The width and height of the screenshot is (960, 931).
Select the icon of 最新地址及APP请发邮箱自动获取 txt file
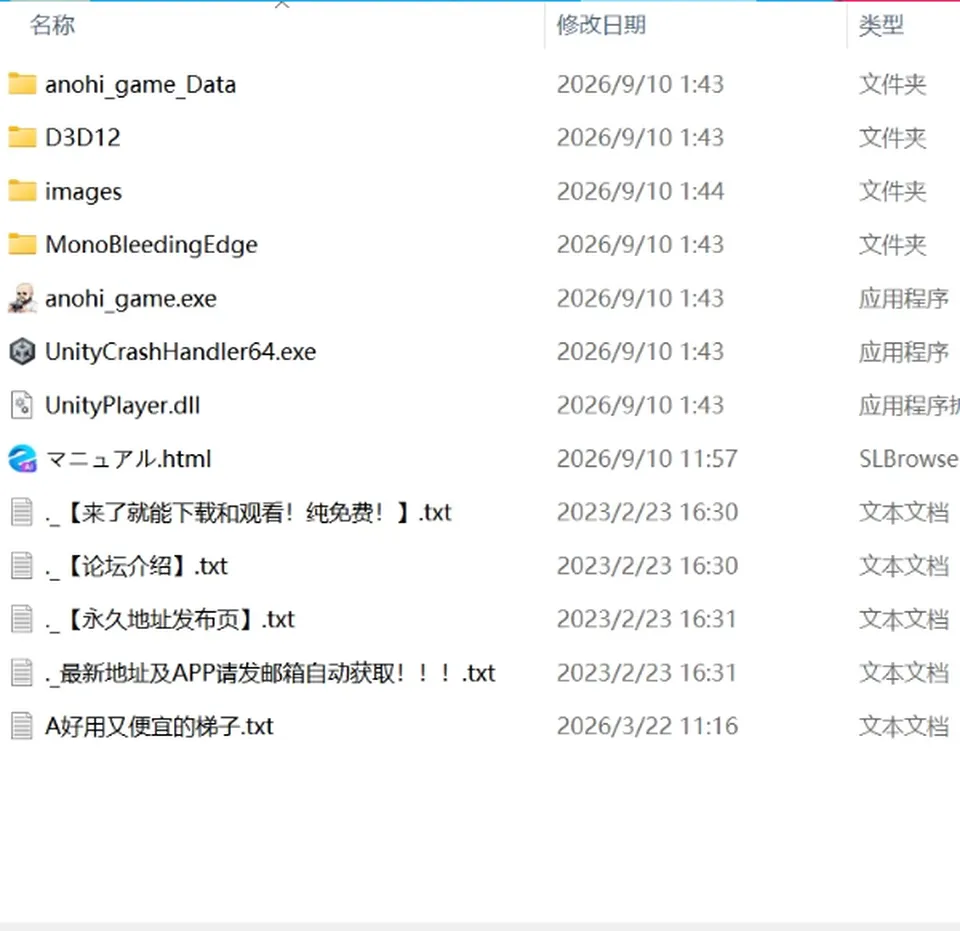(22, 673)
